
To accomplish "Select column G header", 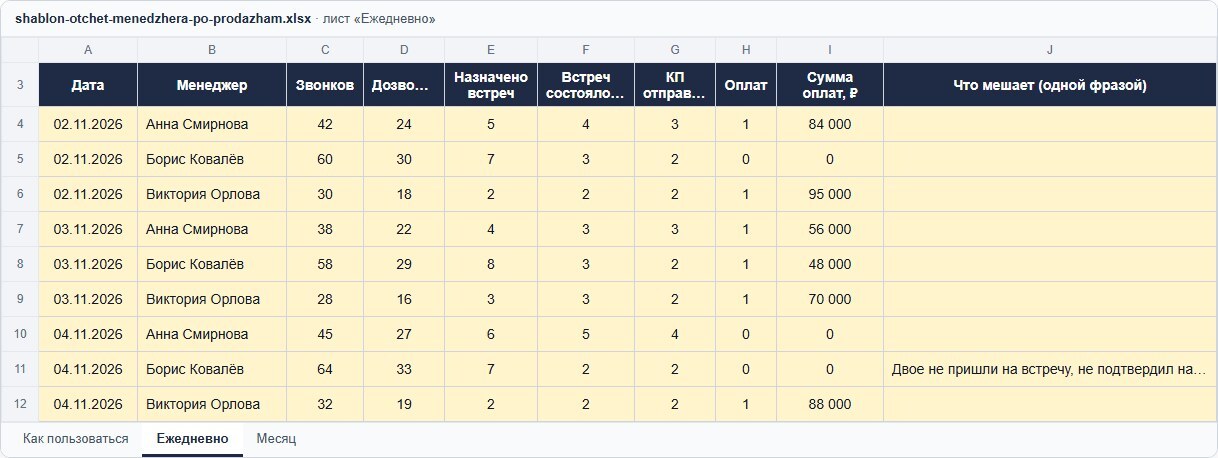I will click(675, 50).
